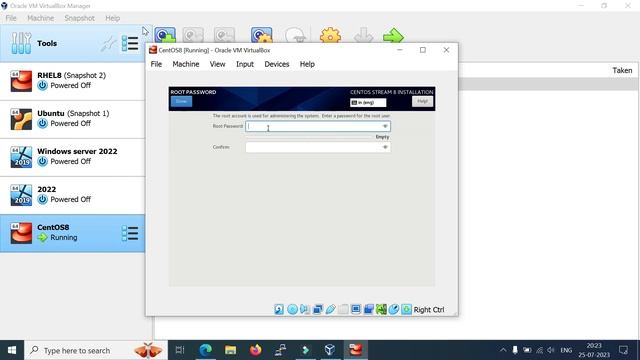640x360 pixels.
Task: Click the shared folders status icon
Action: click(343, 309)
